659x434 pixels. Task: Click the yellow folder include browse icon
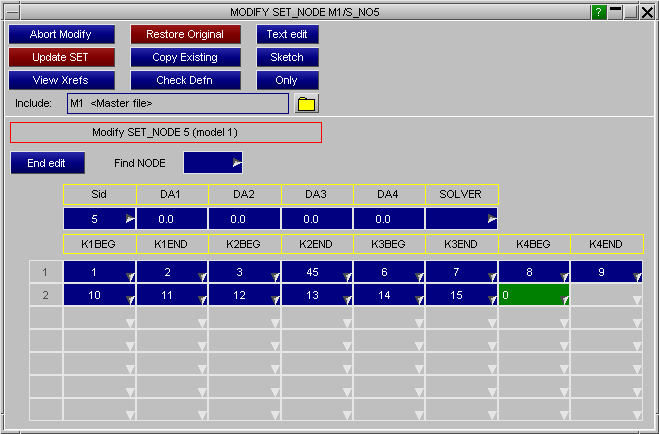pos(306,104)
